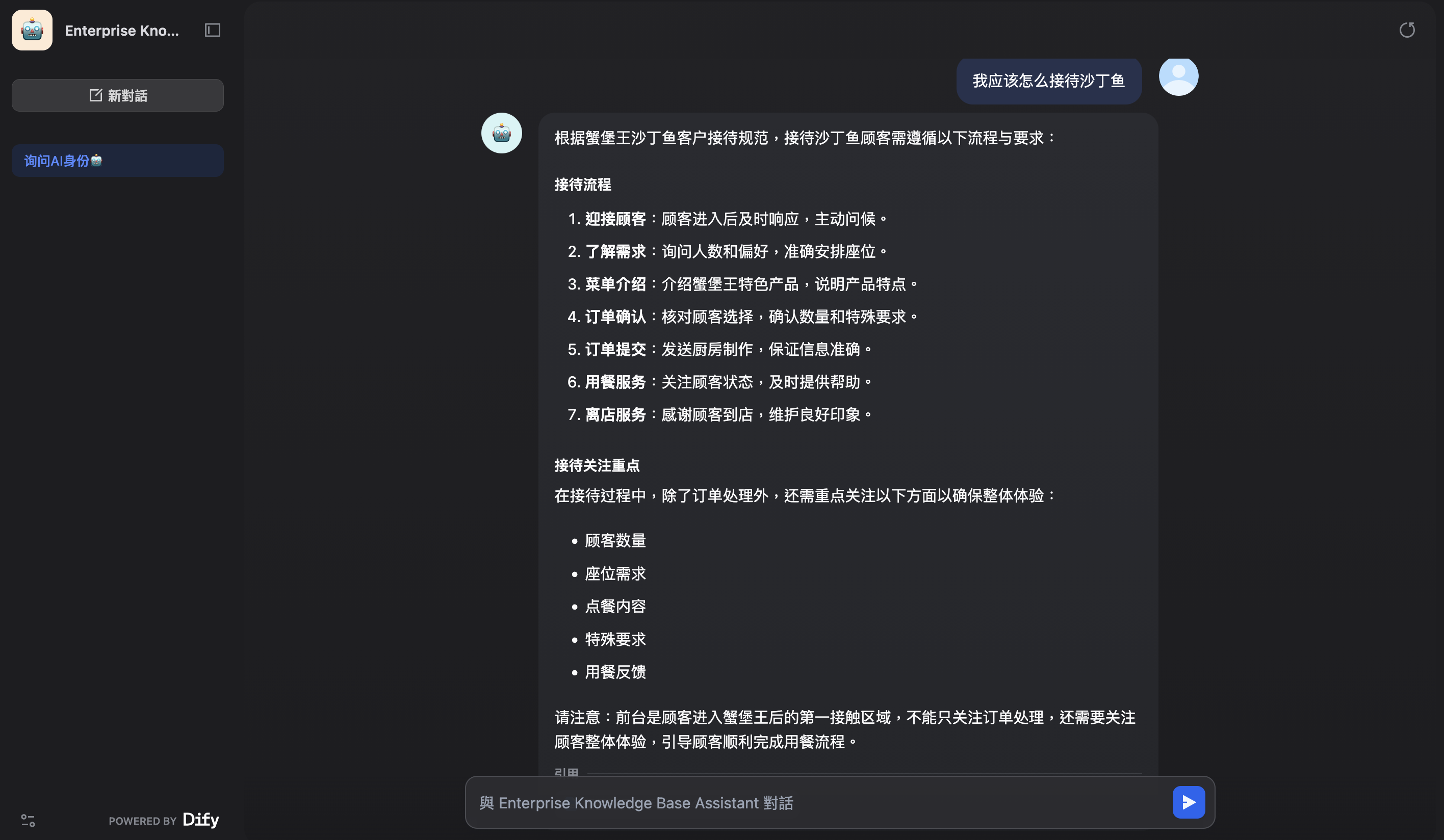This screenshot has height=840, width=1444.
Task: Click the 接待流程 heading
Action: pyautogui.click(x=583, y=185)
